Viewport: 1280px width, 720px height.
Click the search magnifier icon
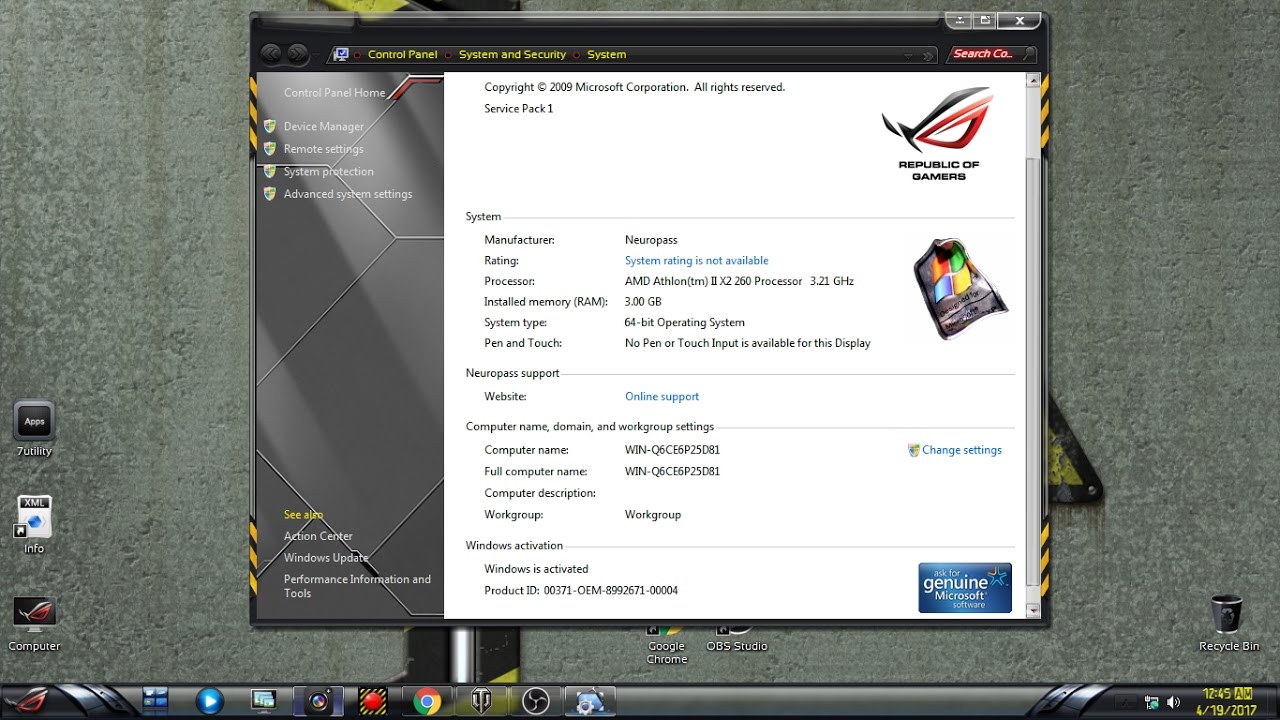1029,54
